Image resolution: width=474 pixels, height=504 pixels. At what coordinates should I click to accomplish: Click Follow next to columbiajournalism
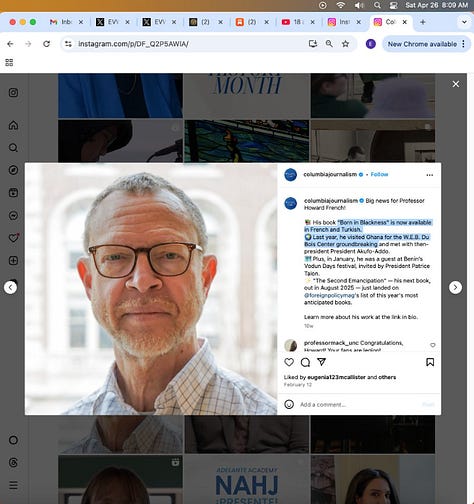coord(379,174)
